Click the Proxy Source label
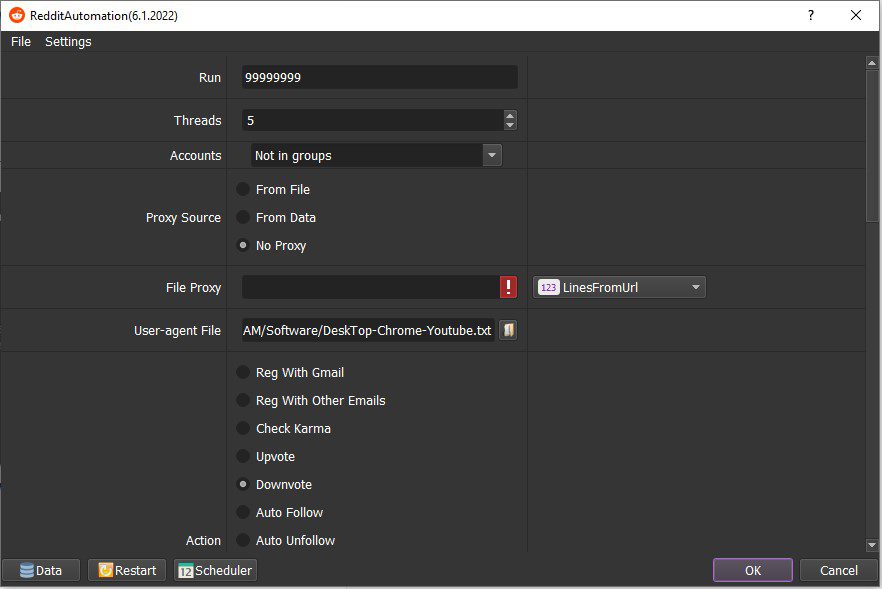 tap(183, 218)
